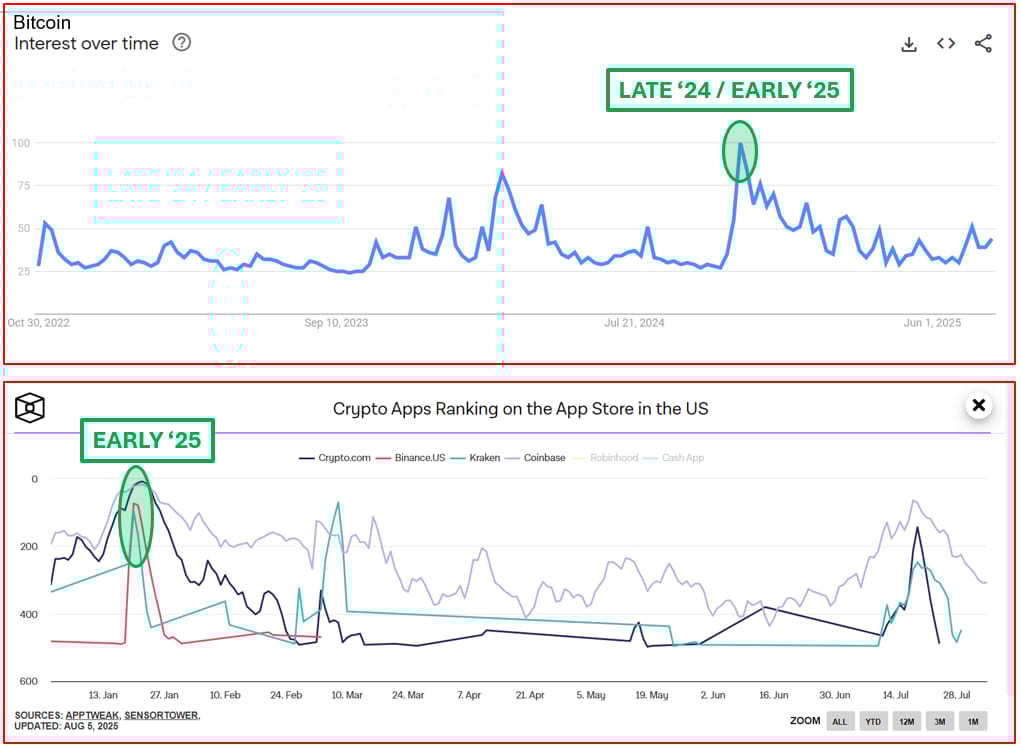Select the 1M zoom range
The height and width of the screenshot is (748, 1021).
point(973,721)
